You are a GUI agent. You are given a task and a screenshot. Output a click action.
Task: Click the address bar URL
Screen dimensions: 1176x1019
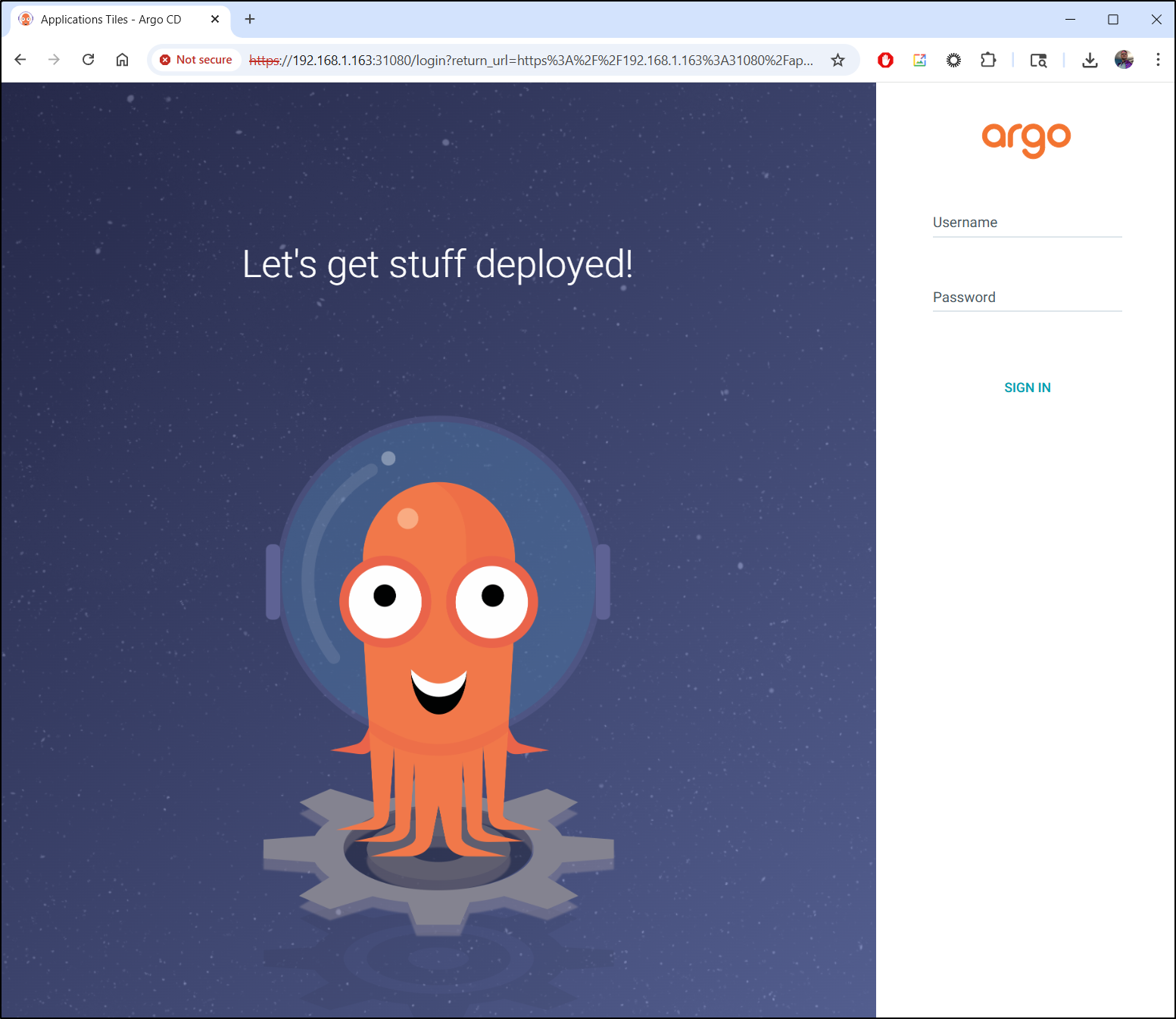coord(530,60)
